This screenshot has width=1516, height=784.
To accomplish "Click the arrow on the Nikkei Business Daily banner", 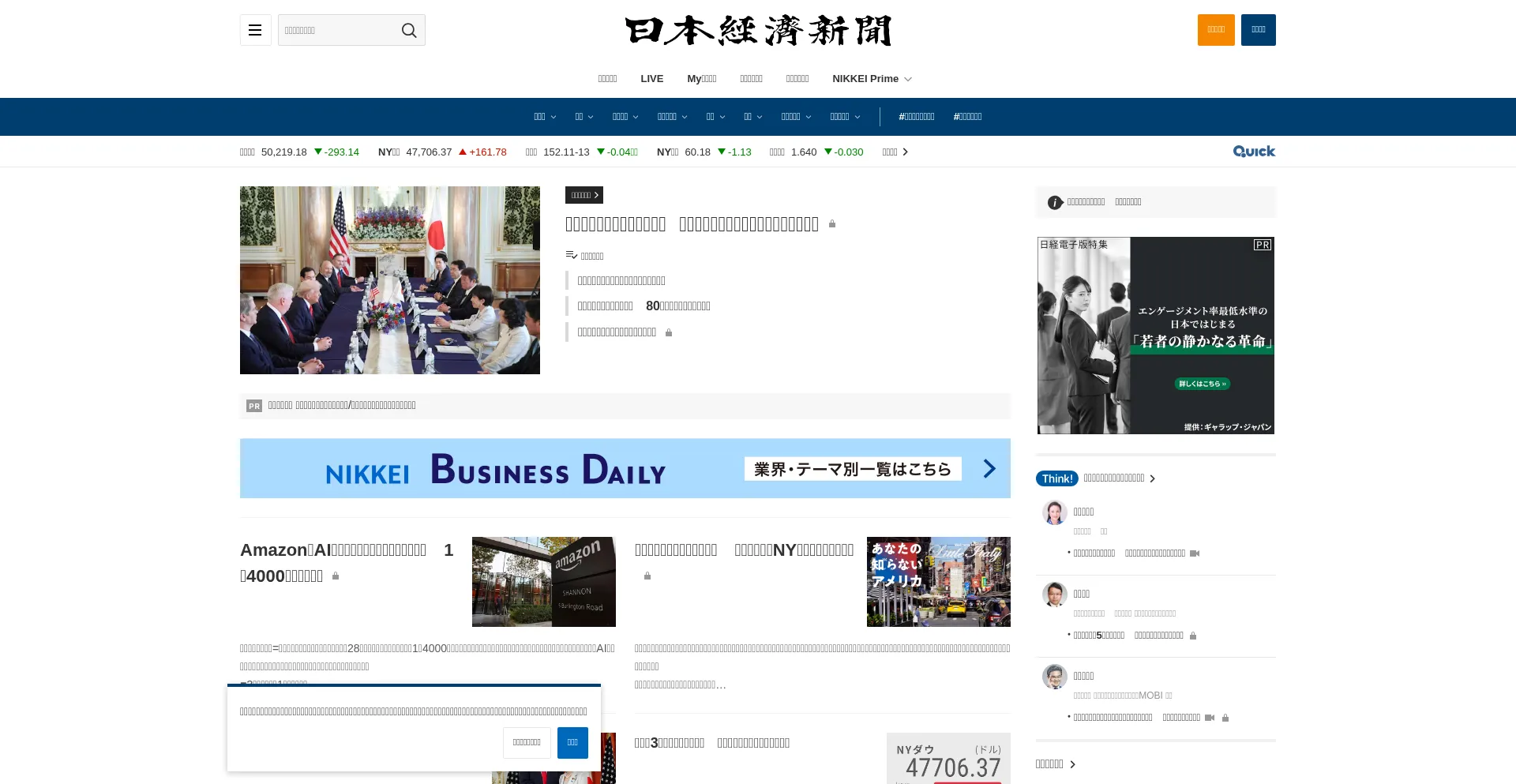I will point(989,469).
